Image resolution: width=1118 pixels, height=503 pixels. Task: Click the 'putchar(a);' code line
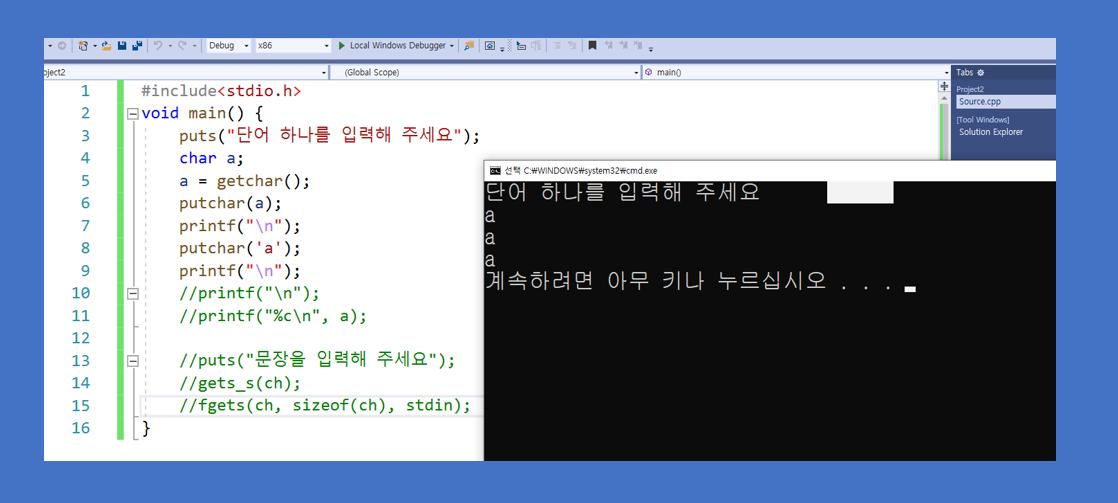pos(230,203)
